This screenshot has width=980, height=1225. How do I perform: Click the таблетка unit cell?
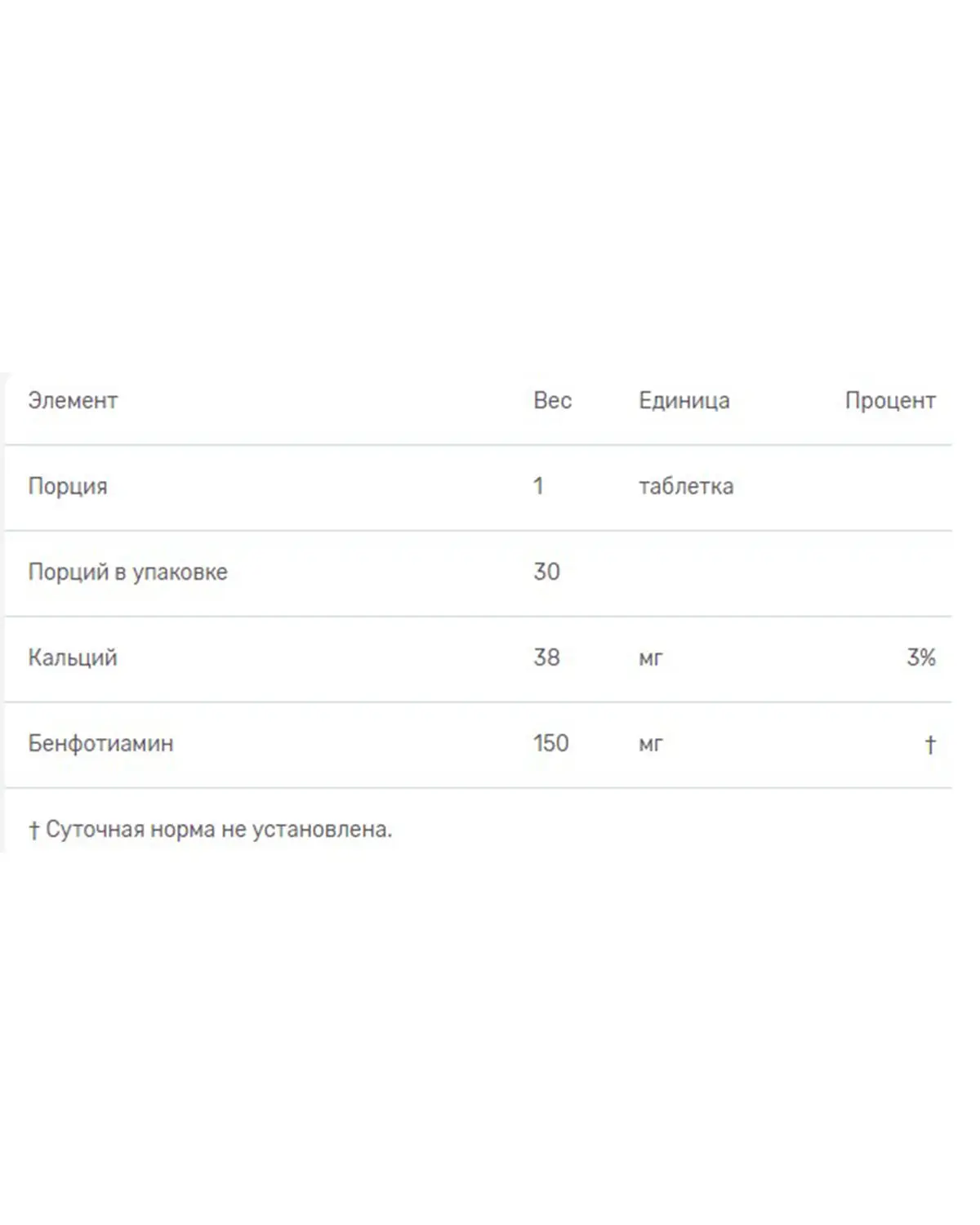pos(685,487)
